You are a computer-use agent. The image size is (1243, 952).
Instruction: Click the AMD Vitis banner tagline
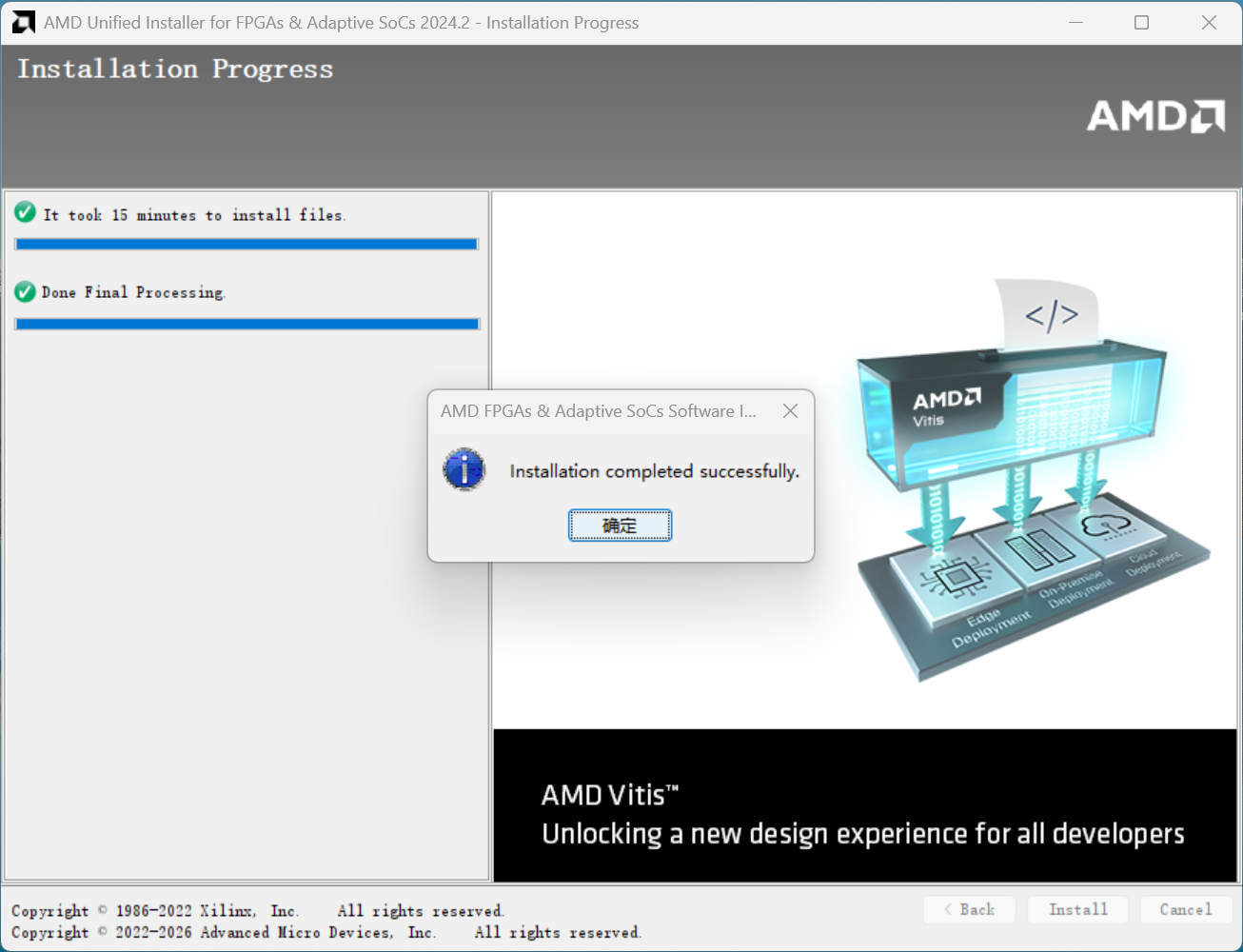[x=862, y=834]
